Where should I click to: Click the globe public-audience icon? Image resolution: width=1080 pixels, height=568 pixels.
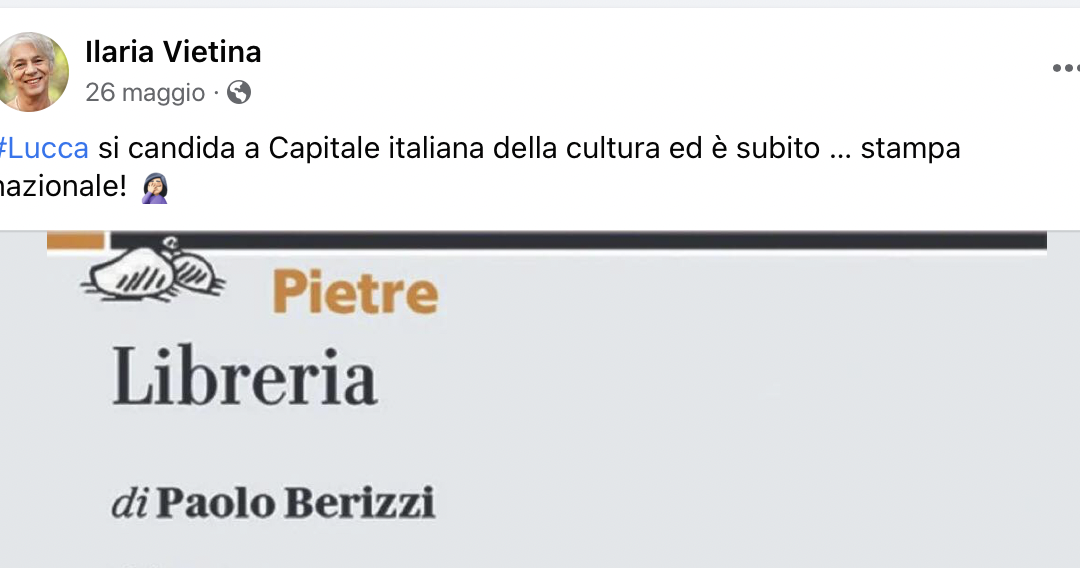coord(239,92)
